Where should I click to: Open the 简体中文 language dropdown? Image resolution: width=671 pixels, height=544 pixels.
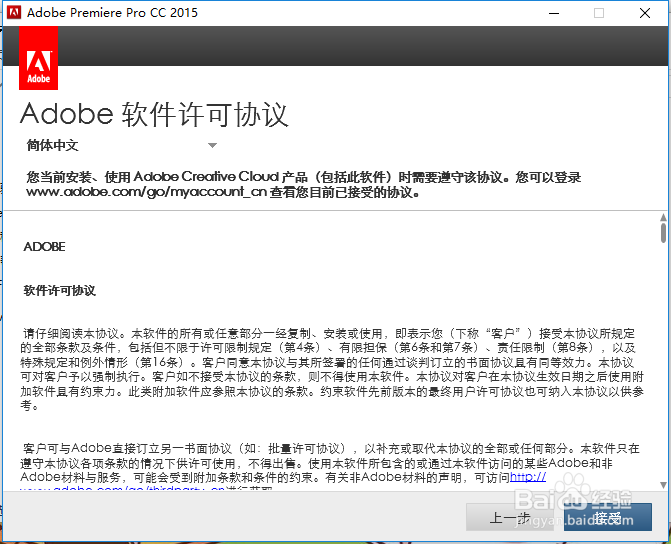[122, 146]
